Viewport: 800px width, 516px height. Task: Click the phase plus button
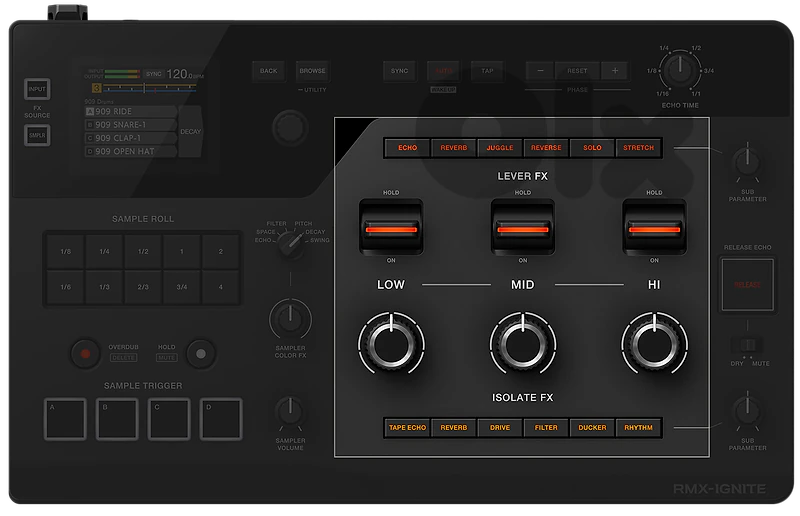[x=615, y=71]
